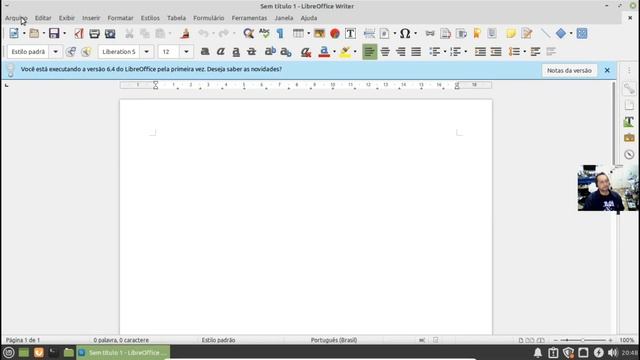Save the document with floppy icon

(x=54, y=33)
